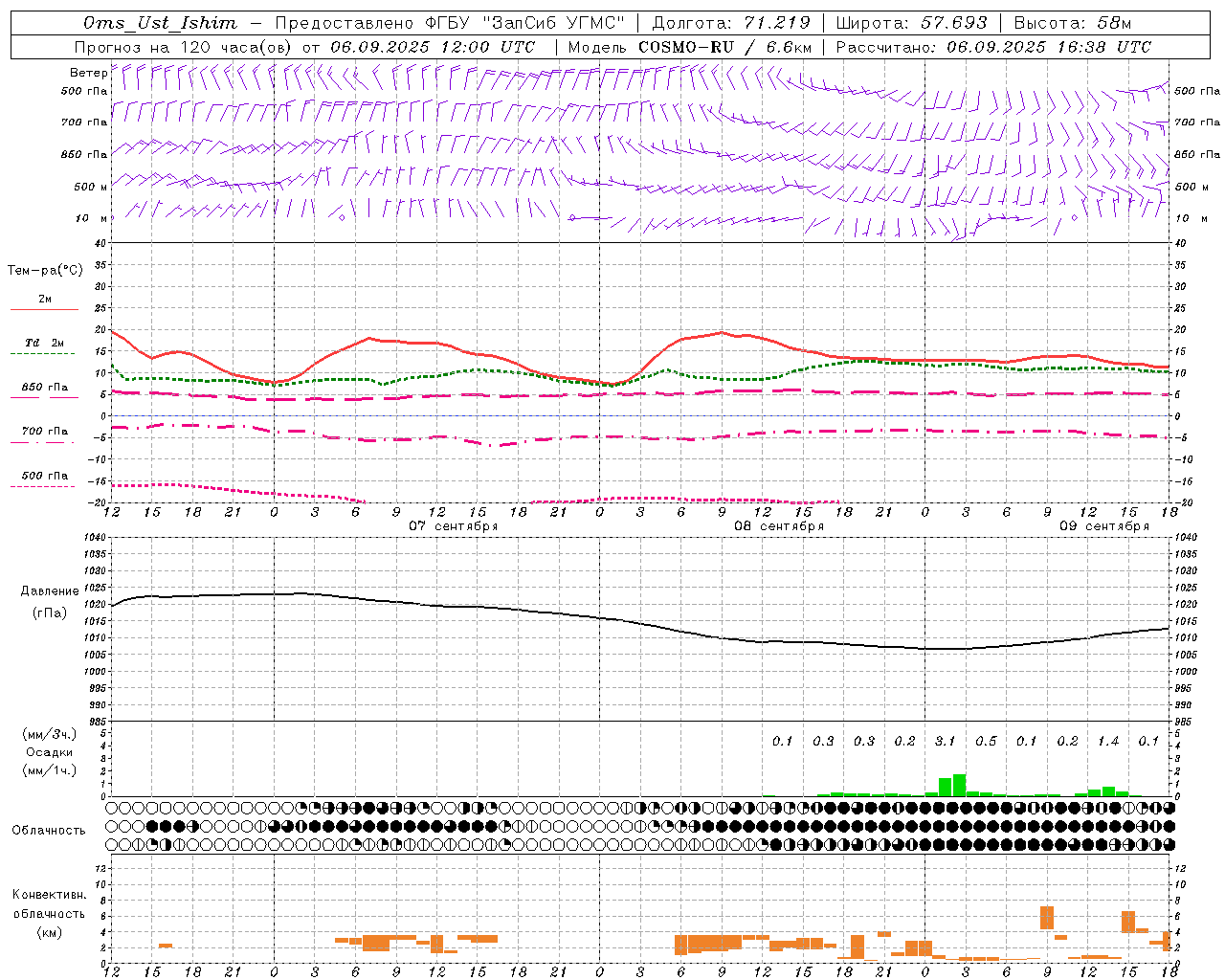Click the Прогноз на 120 часа(ов) text

185,47
